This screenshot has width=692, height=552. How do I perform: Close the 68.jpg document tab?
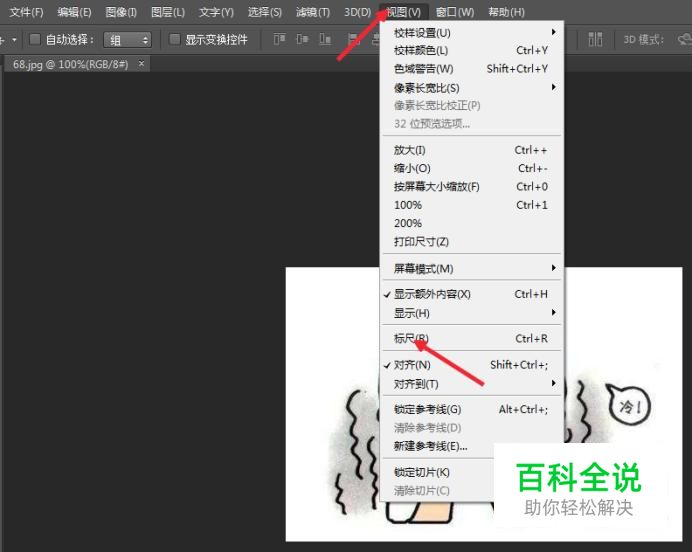(141, 64)
